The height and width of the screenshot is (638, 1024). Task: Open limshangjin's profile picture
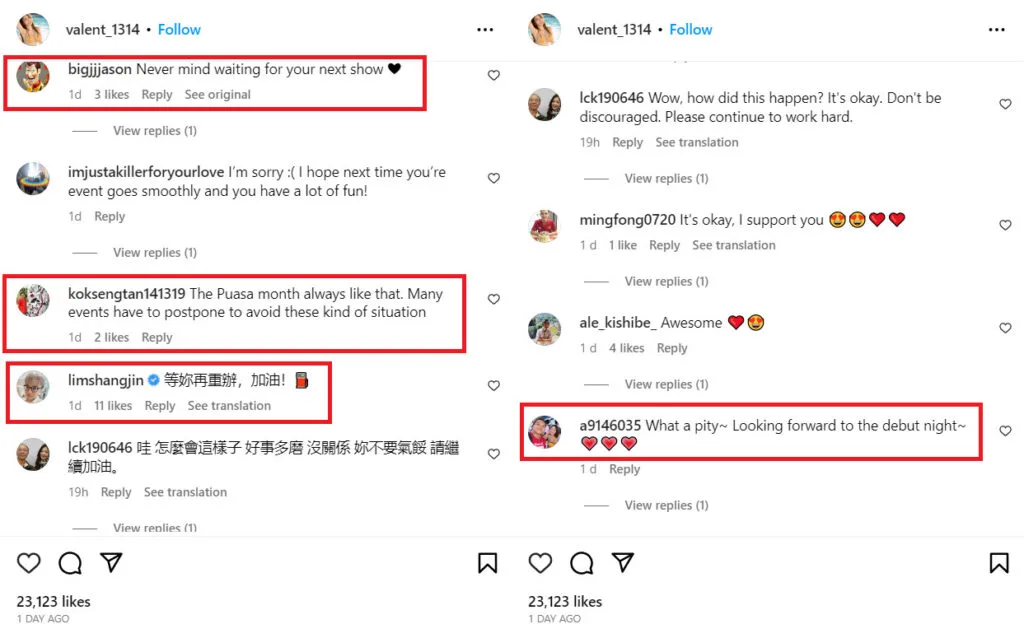[33, 386]
